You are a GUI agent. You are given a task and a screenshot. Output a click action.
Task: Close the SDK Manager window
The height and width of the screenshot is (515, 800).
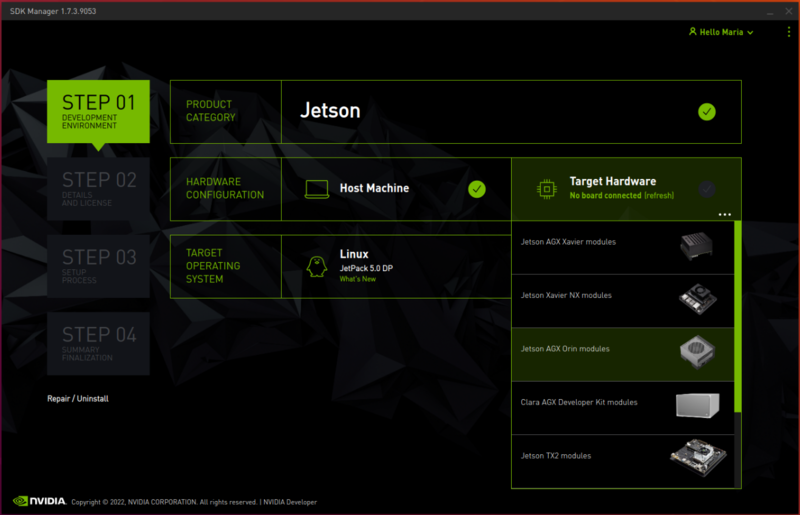point(789,11)
